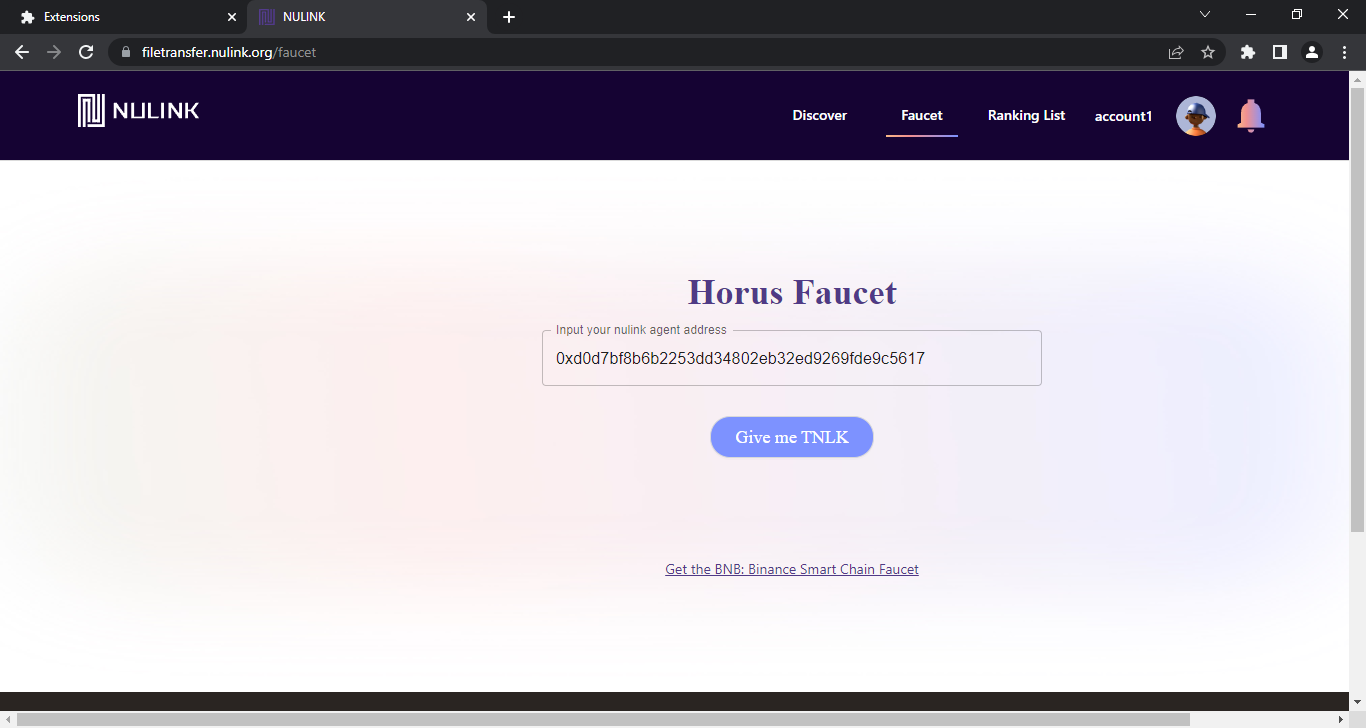Open Chrome three-dot menu

tap(1344, 52)
